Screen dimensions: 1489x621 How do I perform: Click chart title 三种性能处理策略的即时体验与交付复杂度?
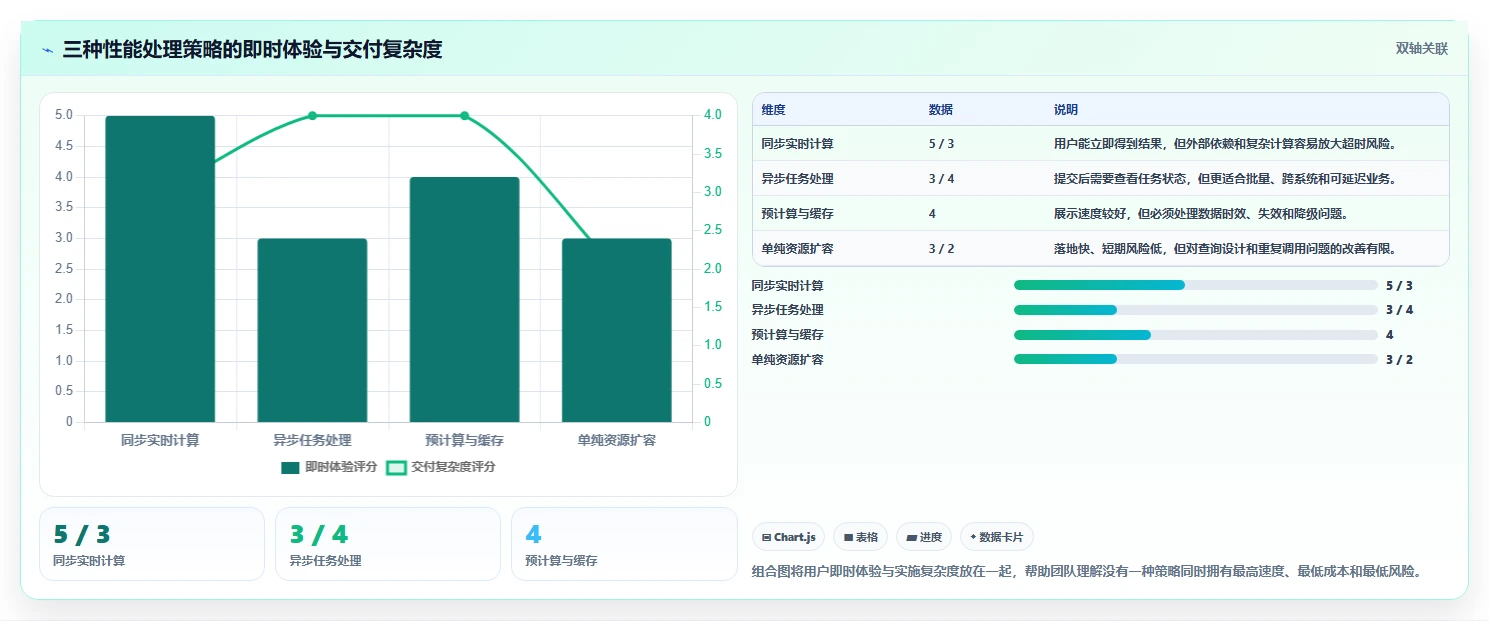(x=252, y=49)
